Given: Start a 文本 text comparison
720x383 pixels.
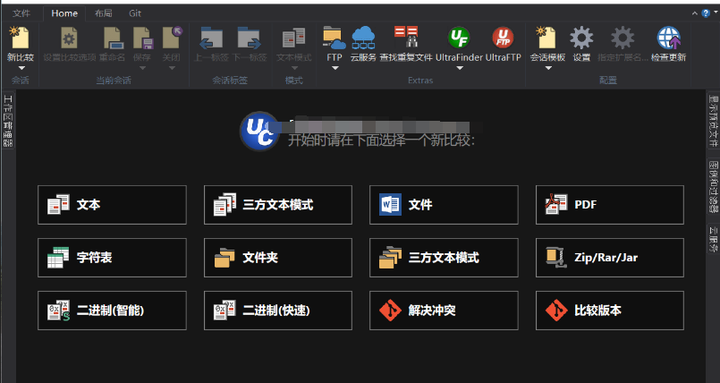Looking at the screenshot, I should coord(112,205).
